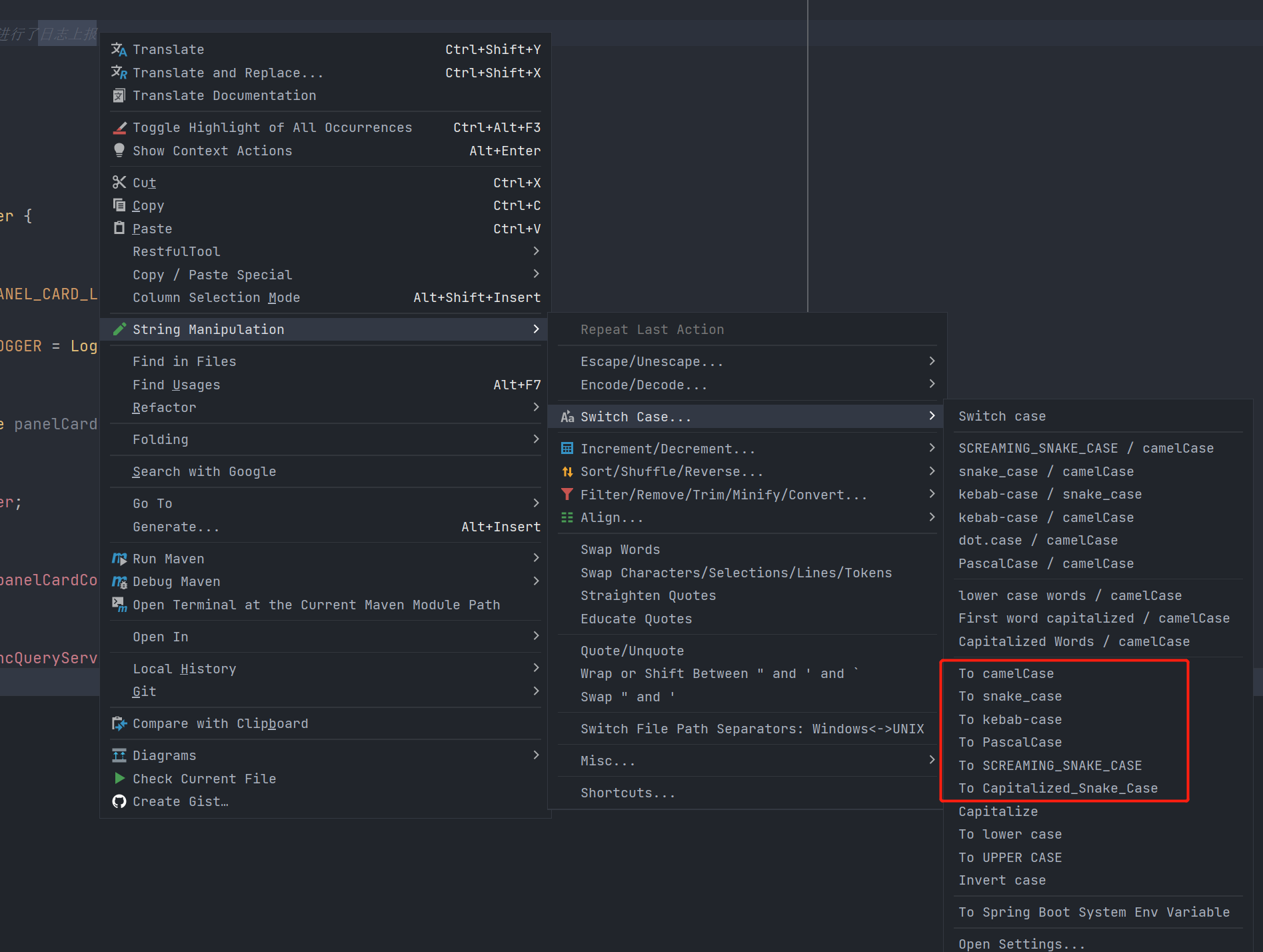
Task: Click the Copy icon
Action: point(119,205)
